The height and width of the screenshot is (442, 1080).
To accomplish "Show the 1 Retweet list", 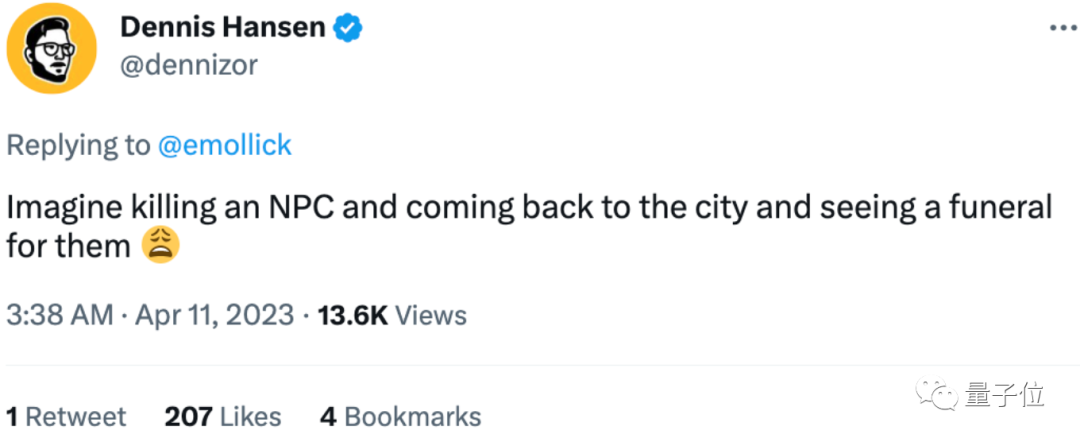I will (66, 416).
